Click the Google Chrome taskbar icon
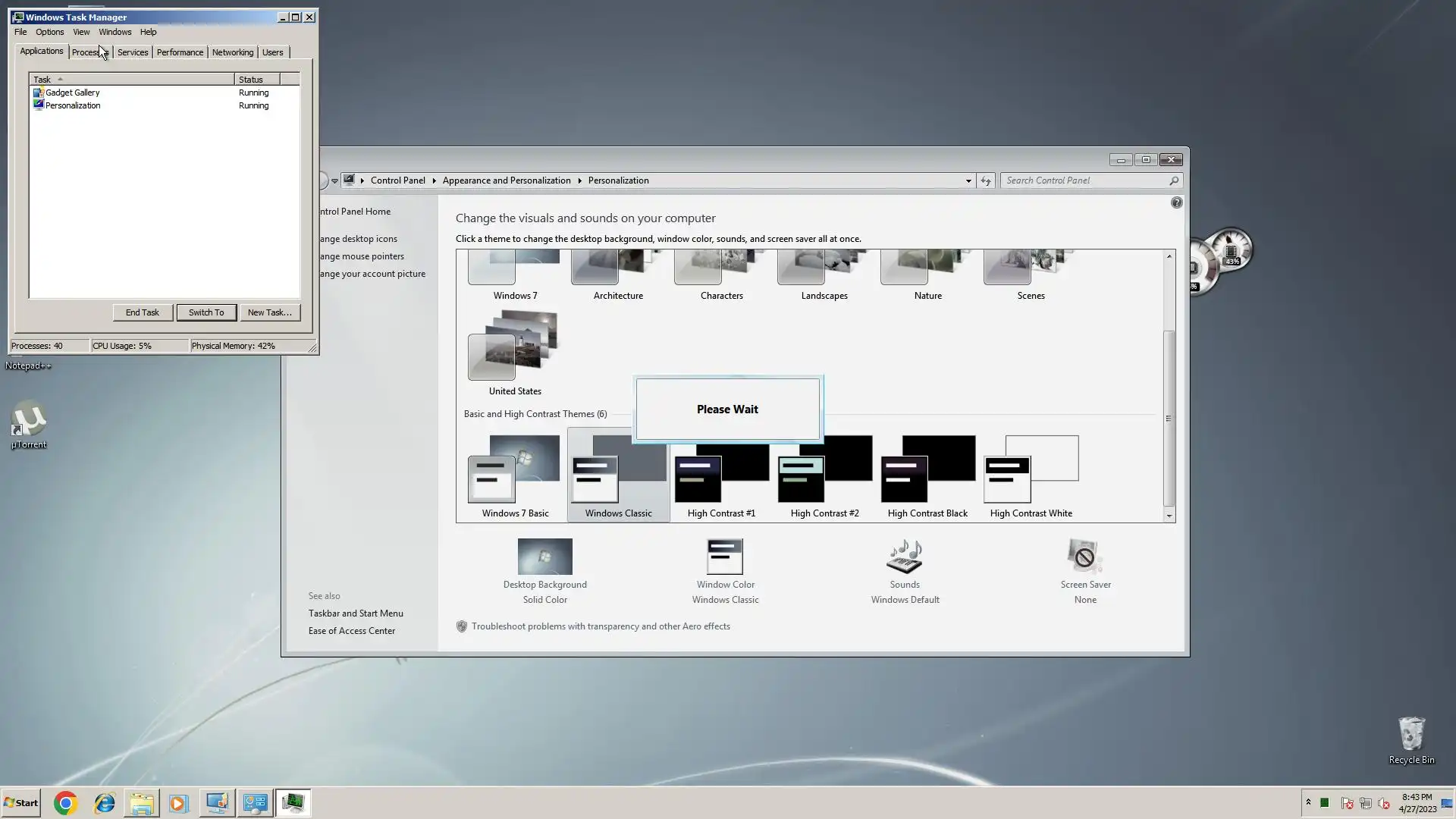Viewport: 1456px width, 819px height. click(66, 803)
